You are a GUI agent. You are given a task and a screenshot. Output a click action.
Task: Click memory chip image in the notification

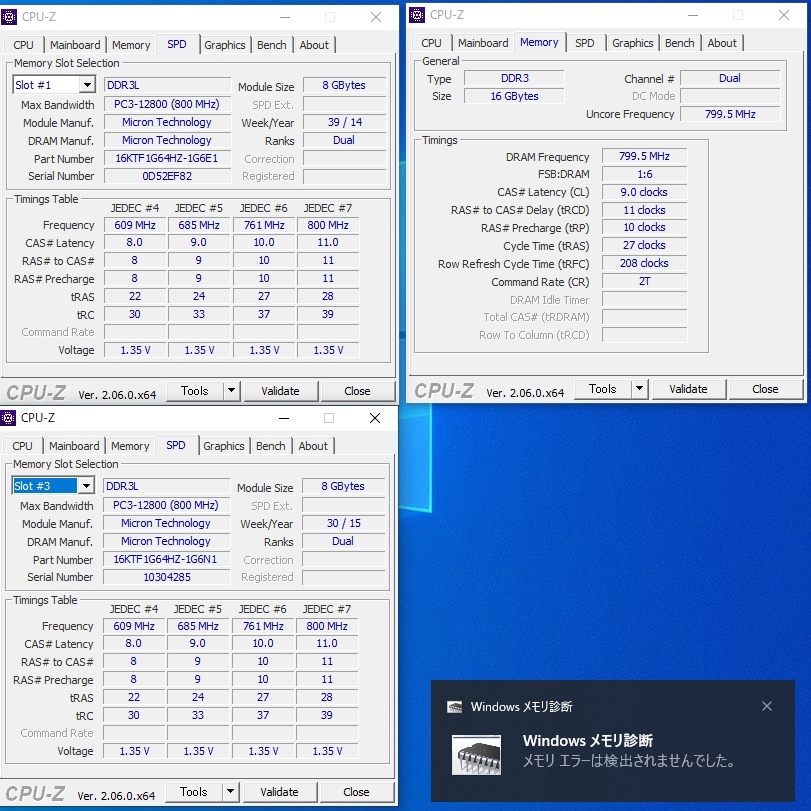click(476, 755)
